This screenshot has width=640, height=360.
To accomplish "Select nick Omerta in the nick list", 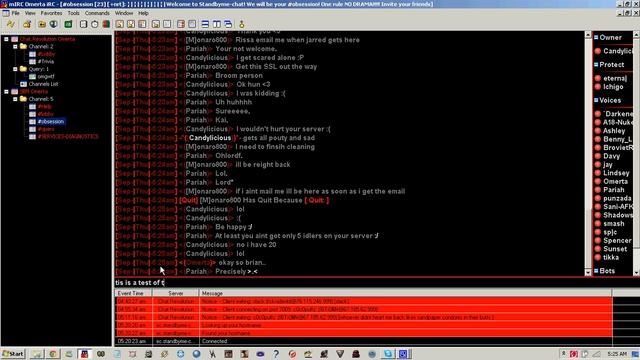I will tap(615, 181).
